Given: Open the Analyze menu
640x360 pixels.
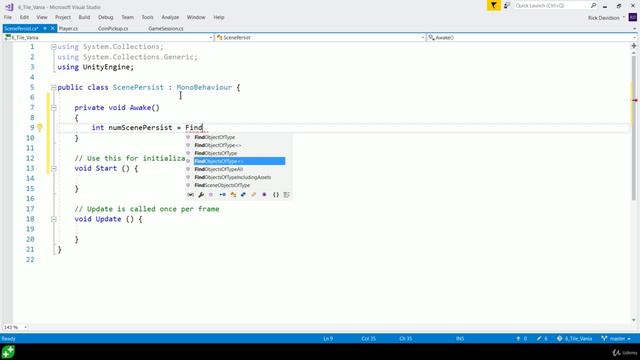Looking at the screenshot, I should coord(170,17).
